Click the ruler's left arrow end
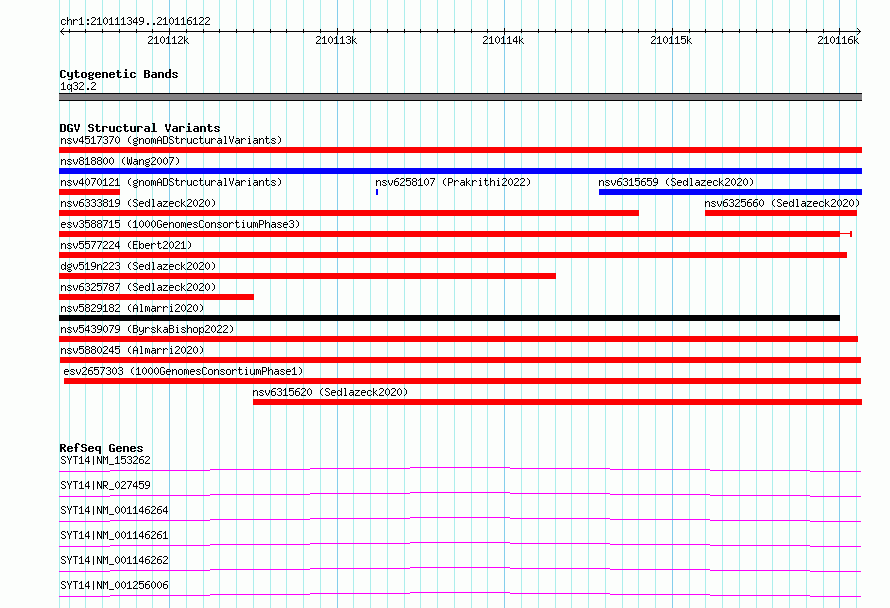 (62, 32)
